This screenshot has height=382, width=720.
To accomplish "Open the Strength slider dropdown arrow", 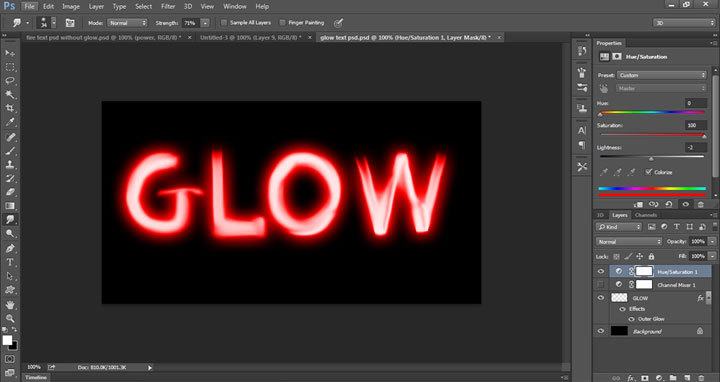I will pyautogui.click(x=205, y=22).
